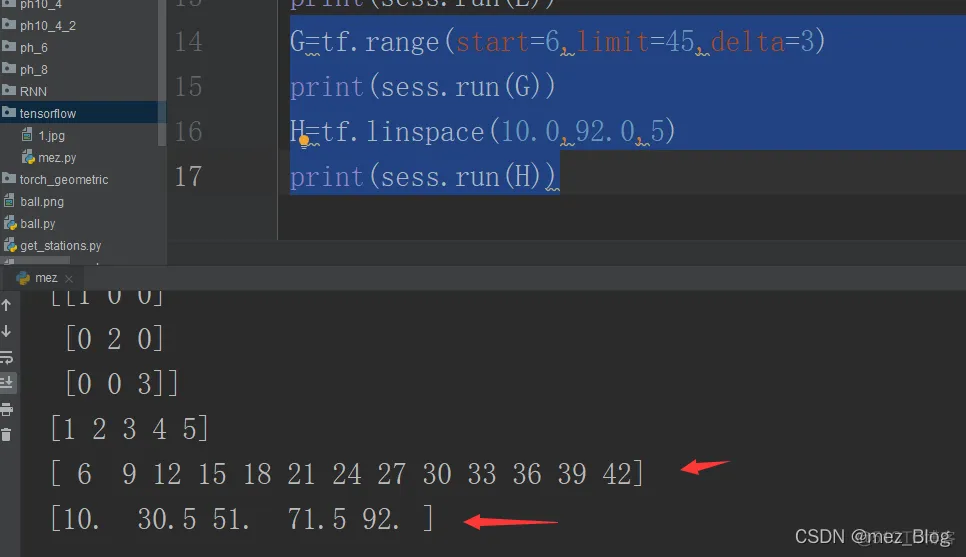Screen dimensions: 966x557
Task: Select the ph_8 folder
Action: pos(33,70)
